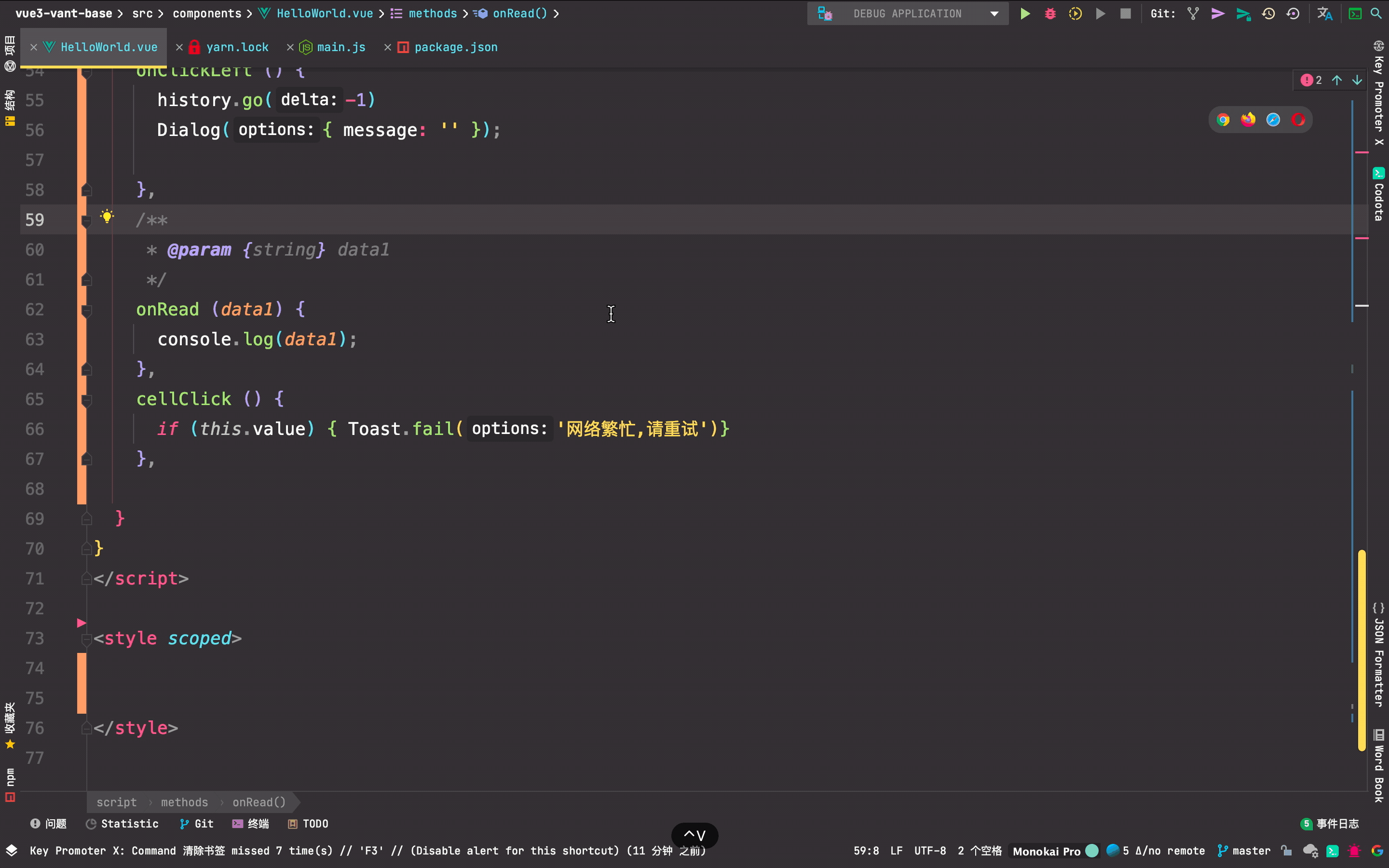Collapse the onRead method fold arrow
Screen dimensions: 1389x868
86,310
